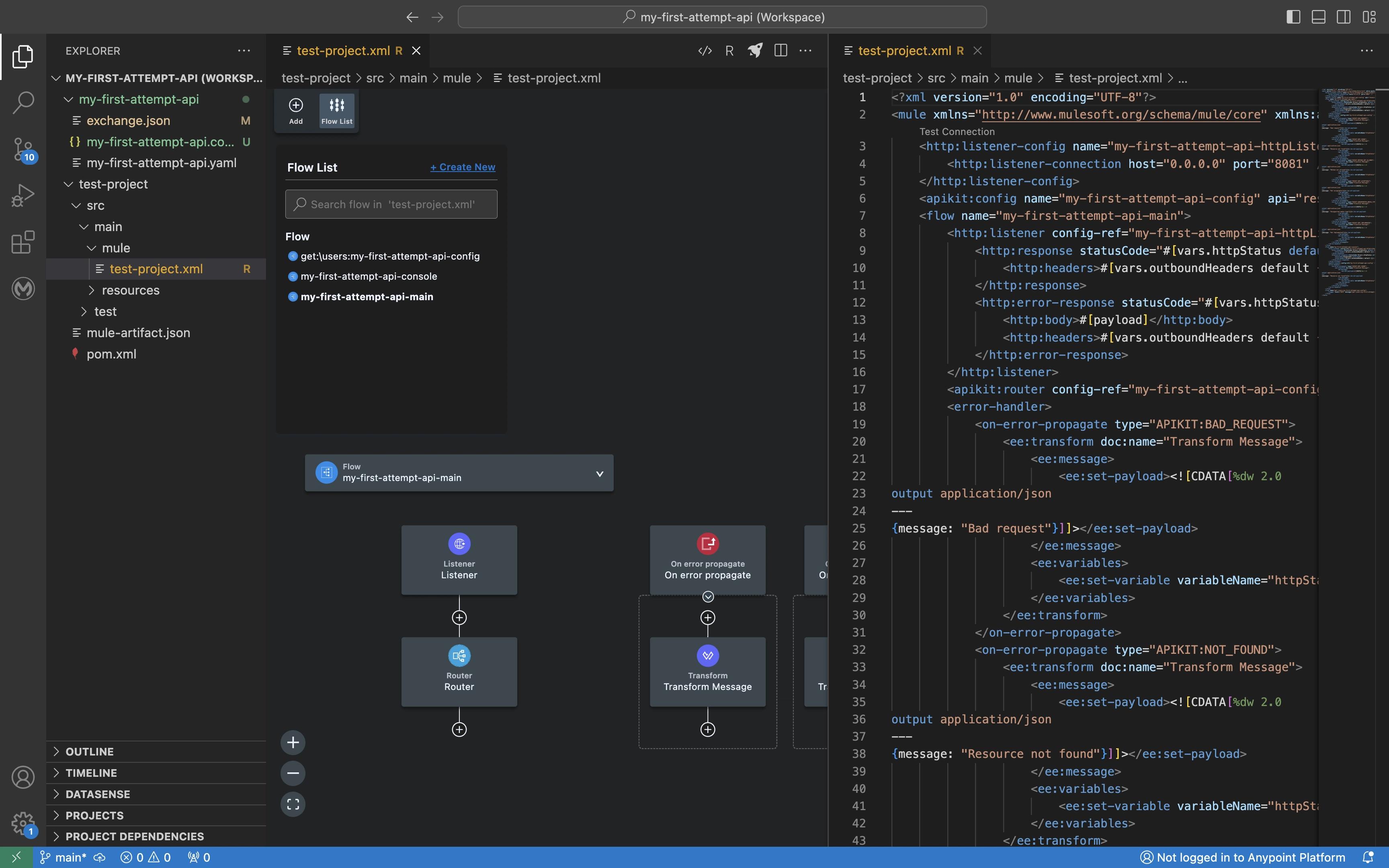Toggle the primary side bar layout

point(1293,16)
